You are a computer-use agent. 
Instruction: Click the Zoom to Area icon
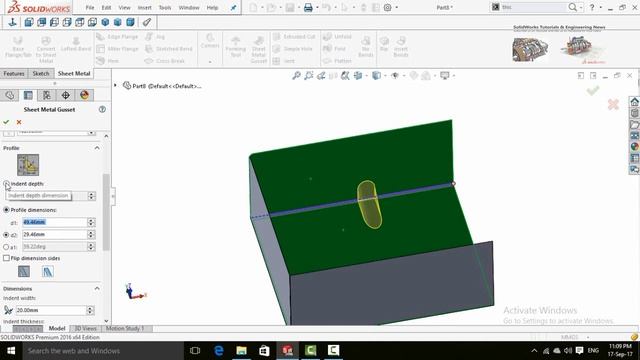tap(309, 76)
